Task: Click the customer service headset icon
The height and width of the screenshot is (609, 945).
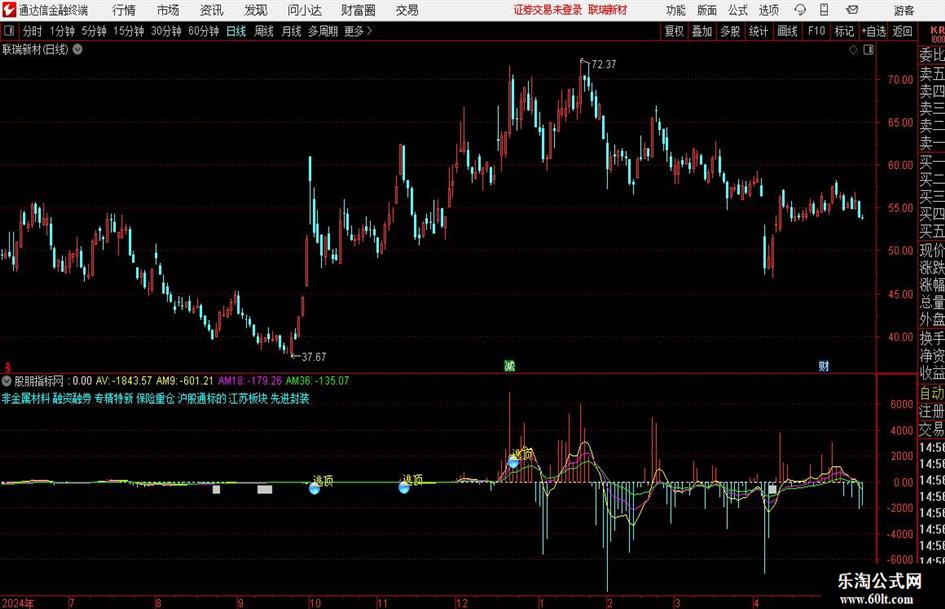Action: 800,10
